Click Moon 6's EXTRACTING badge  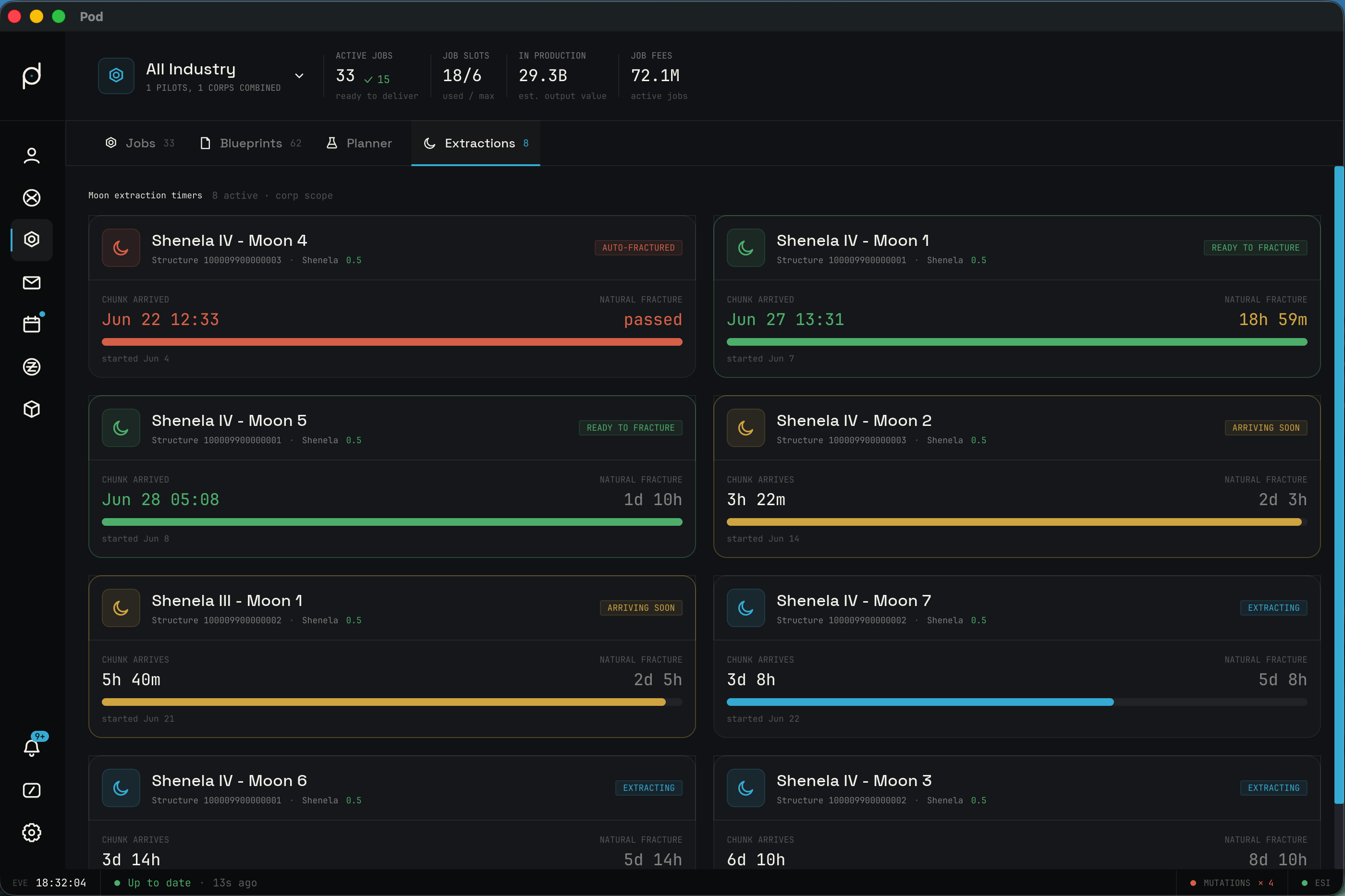649,787
